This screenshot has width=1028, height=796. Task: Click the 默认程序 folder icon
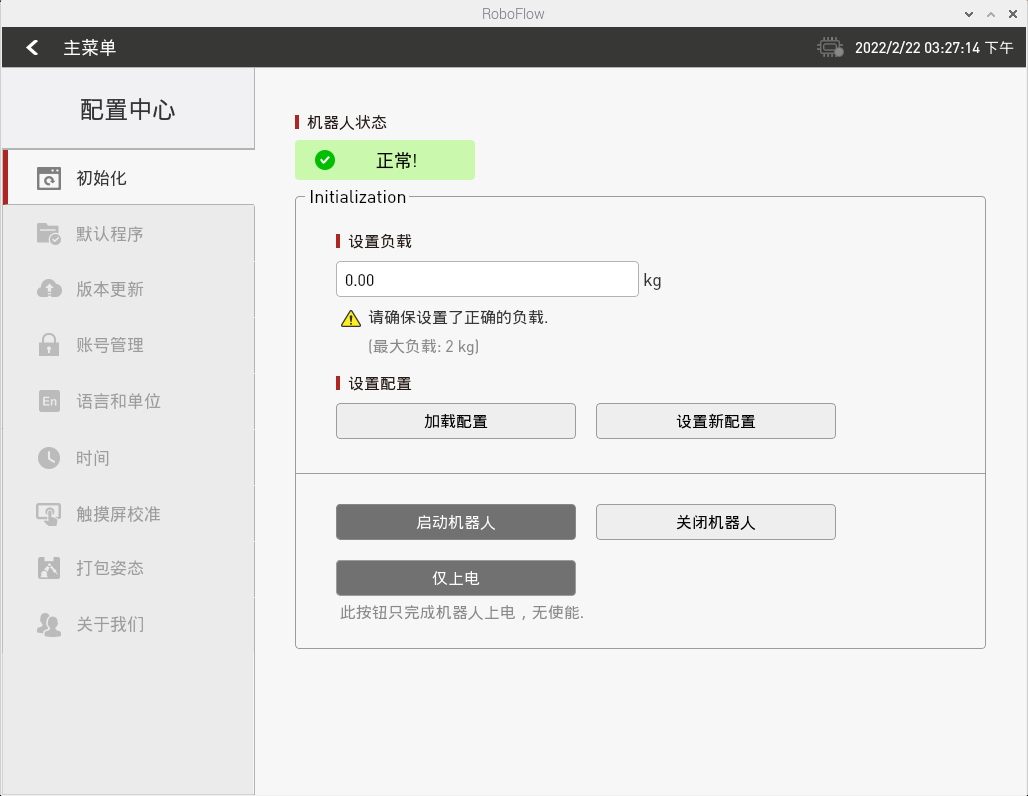[49, 234]
